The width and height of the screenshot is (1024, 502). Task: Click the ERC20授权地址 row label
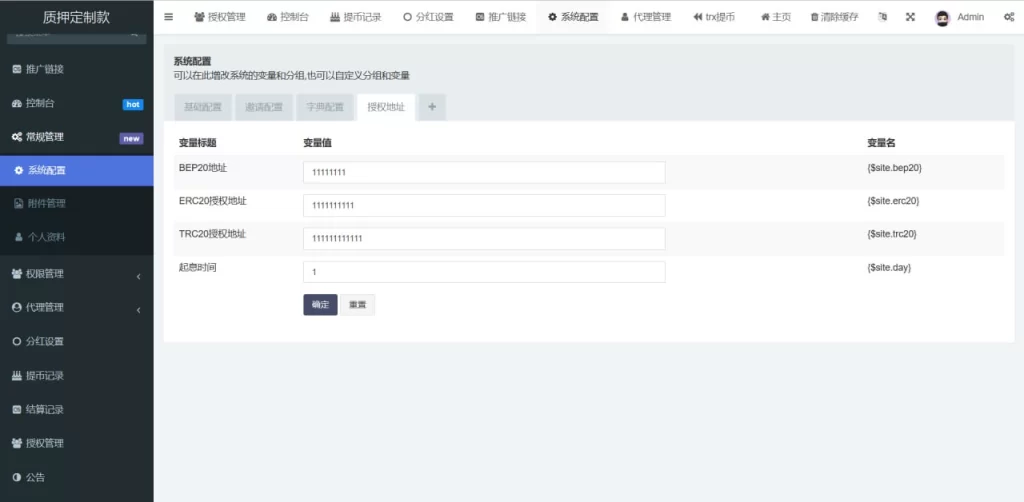pyautogui.click(x=212, y=201)
